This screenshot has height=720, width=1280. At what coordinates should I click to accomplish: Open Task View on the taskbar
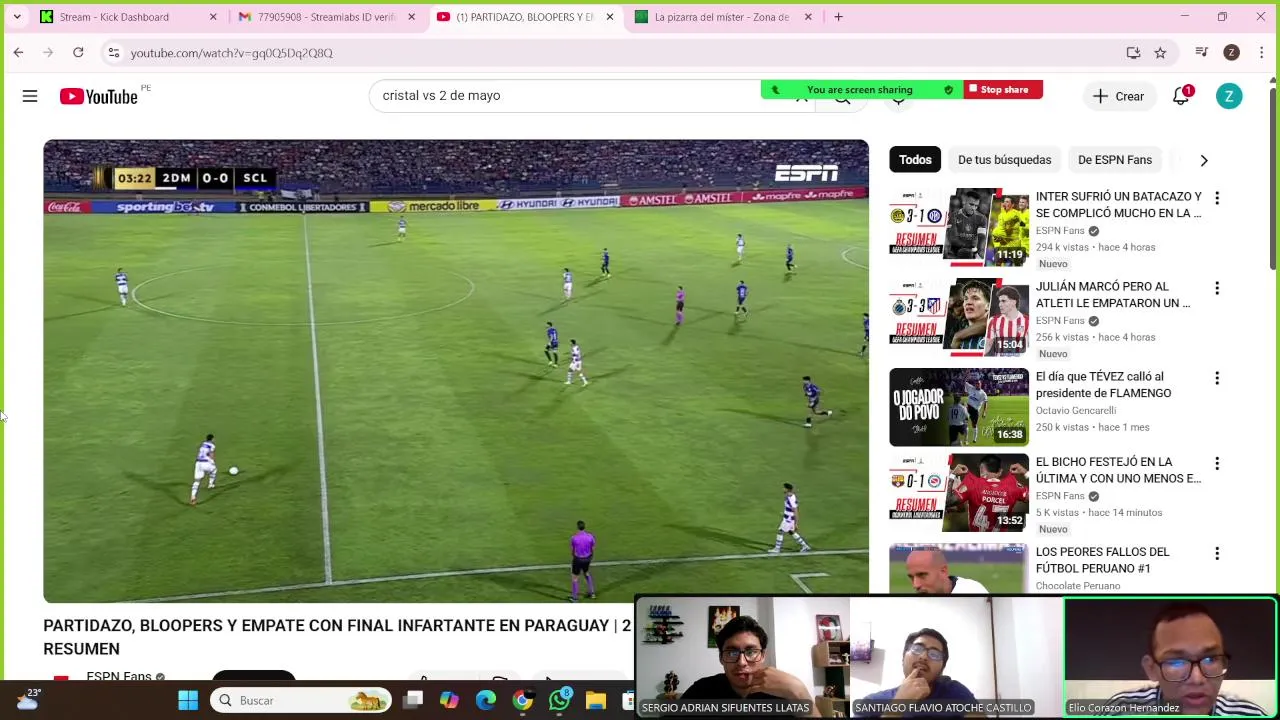[x=413, y=700]
